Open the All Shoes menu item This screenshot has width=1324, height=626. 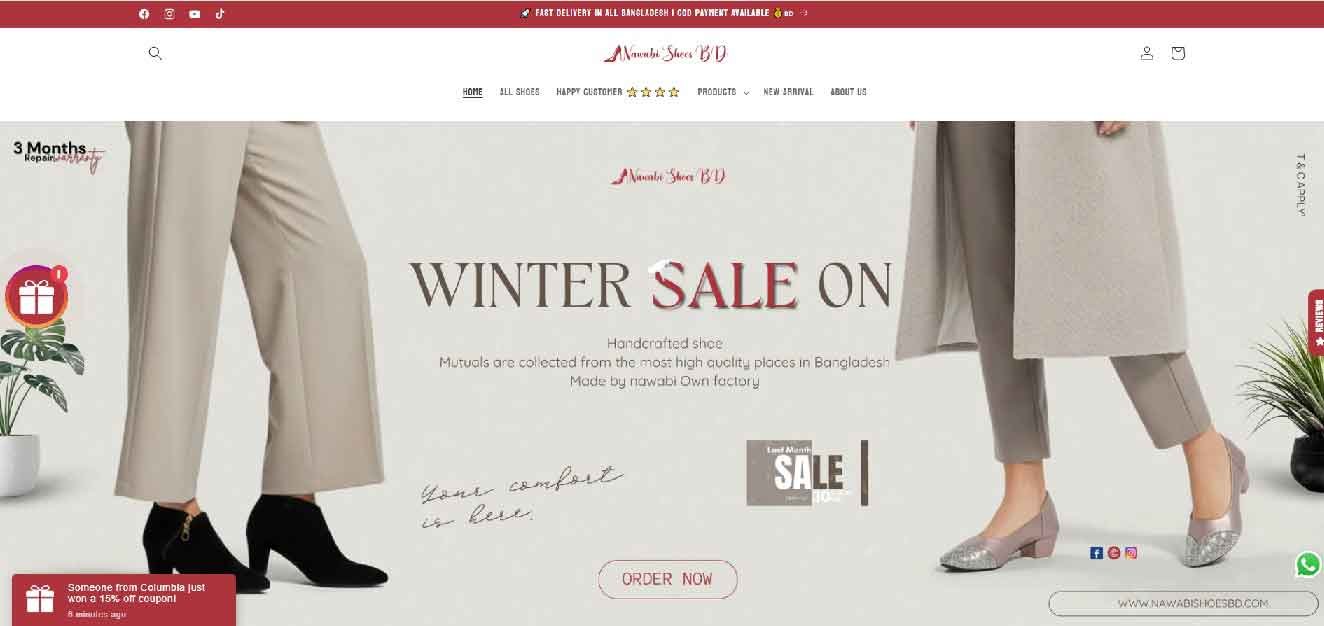coord(519,92)
